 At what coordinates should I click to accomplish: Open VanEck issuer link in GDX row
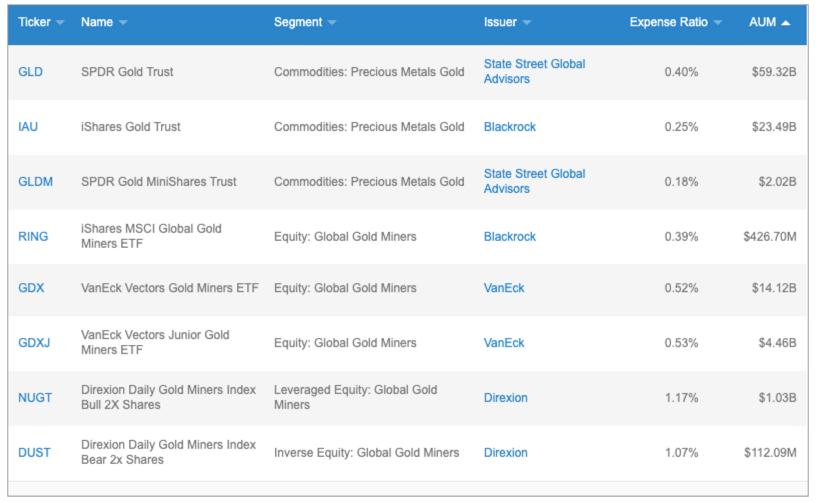point(504,288)
